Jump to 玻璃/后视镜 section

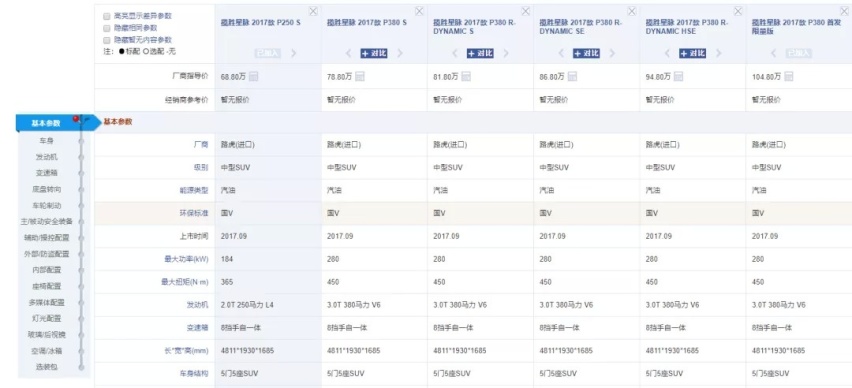coord(46,335)
